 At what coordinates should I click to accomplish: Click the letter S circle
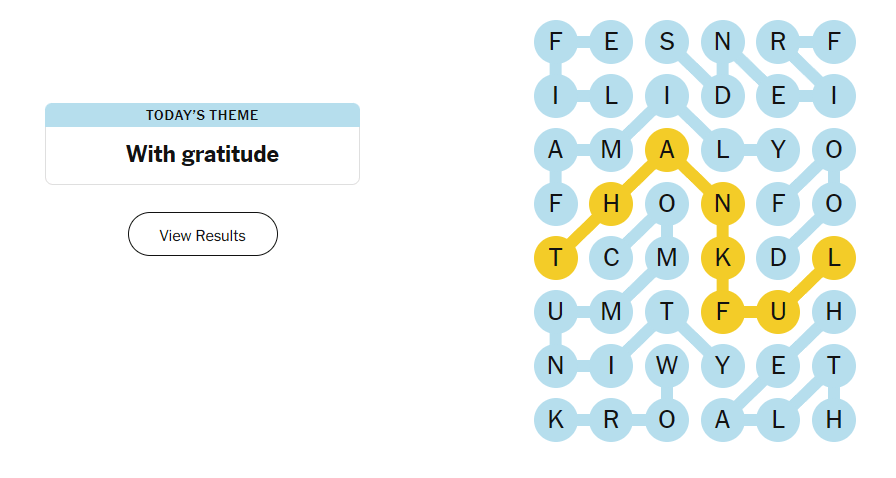pos(667,42)
